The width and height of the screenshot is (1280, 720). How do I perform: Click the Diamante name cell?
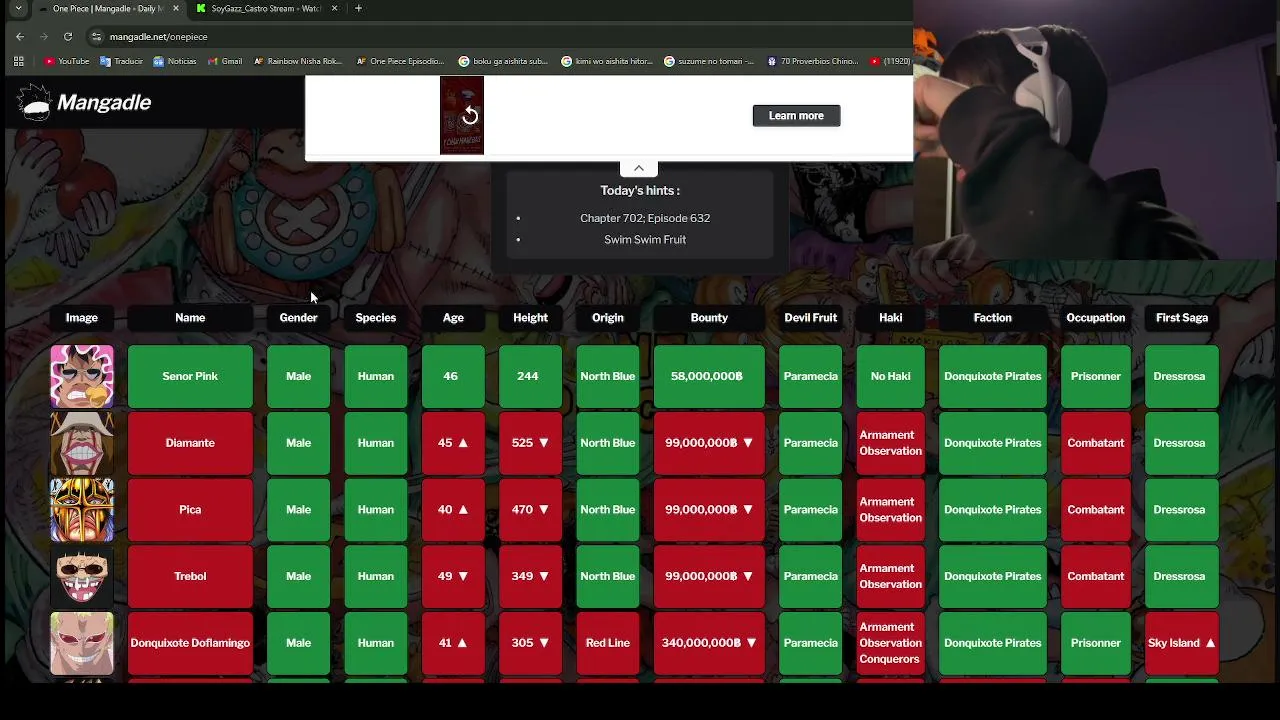[x=190, y=443]
